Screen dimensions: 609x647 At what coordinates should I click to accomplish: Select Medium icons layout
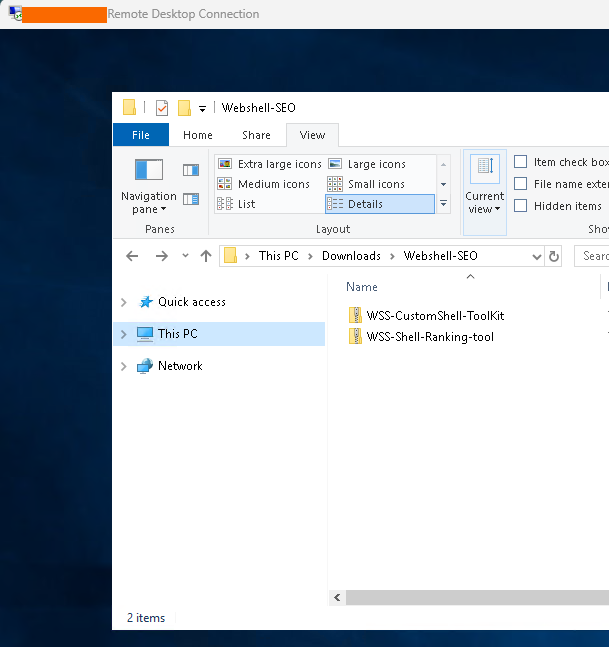click(264, 184)
